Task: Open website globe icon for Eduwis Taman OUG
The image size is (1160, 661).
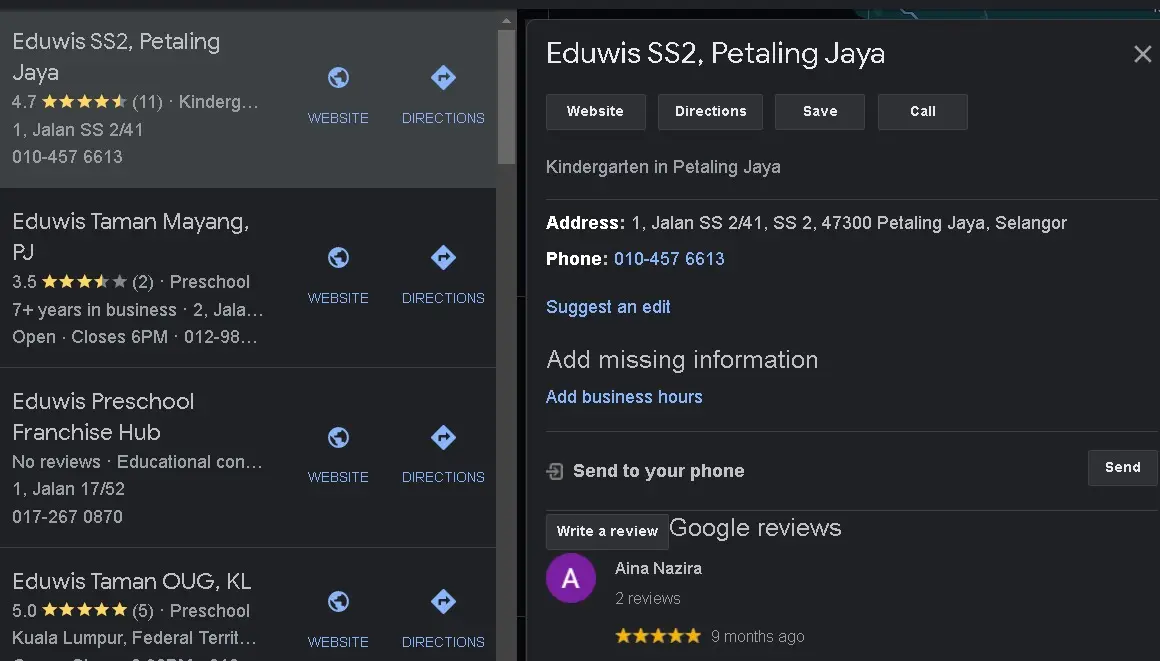Action: (x=338, y=602)
